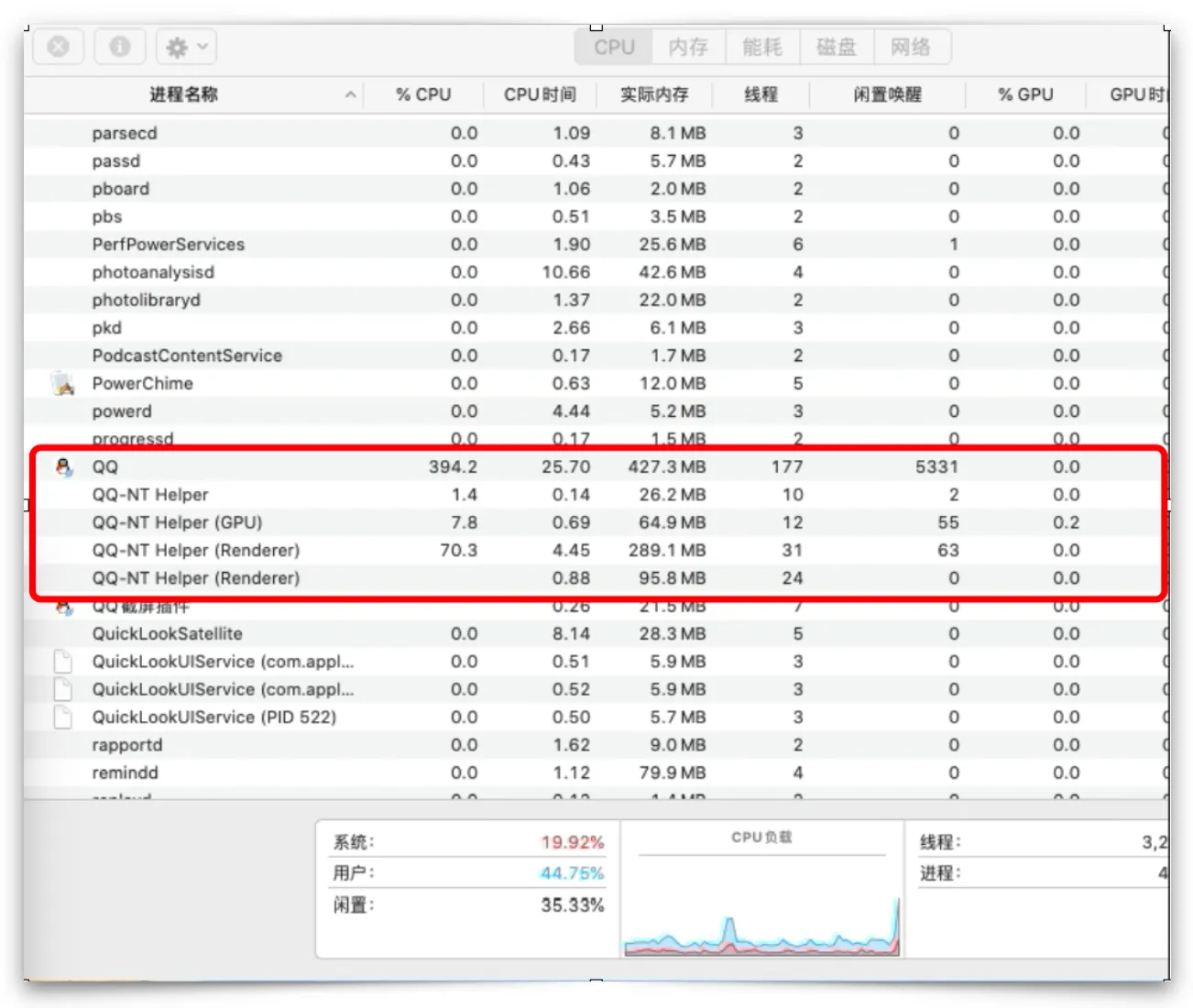Sort by the 闲置唤醒 column header

point(887,95)
